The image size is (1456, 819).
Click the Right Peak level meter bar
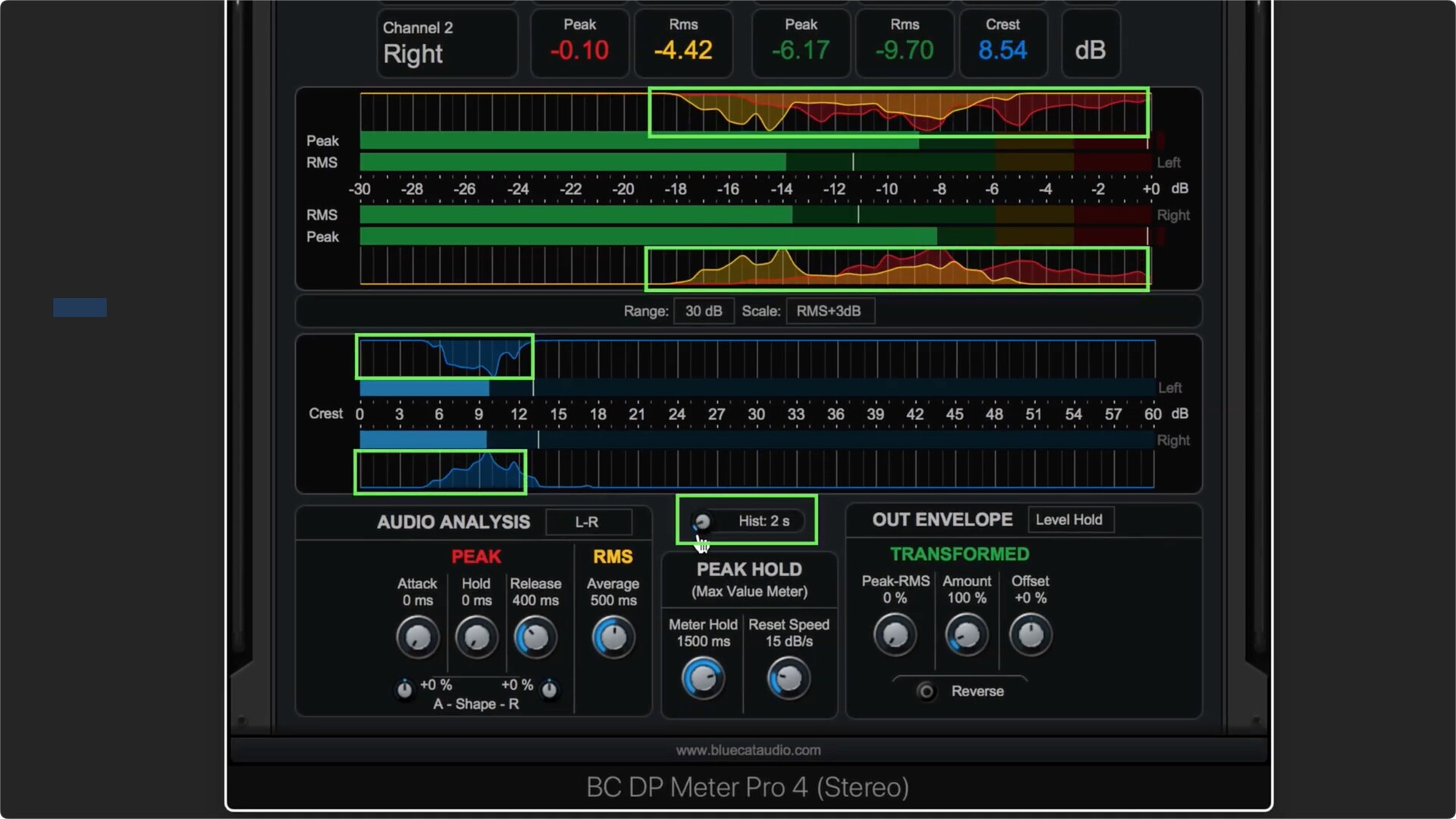click(755, 237)
